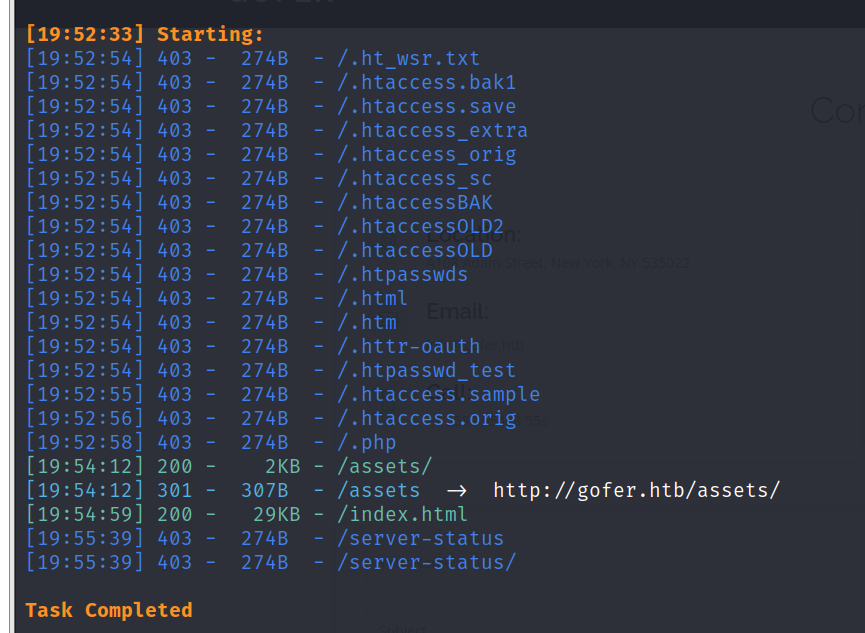This screenshot has height=633, width=865.
Task: Click the 29KB size value
Action: point(277,515)
